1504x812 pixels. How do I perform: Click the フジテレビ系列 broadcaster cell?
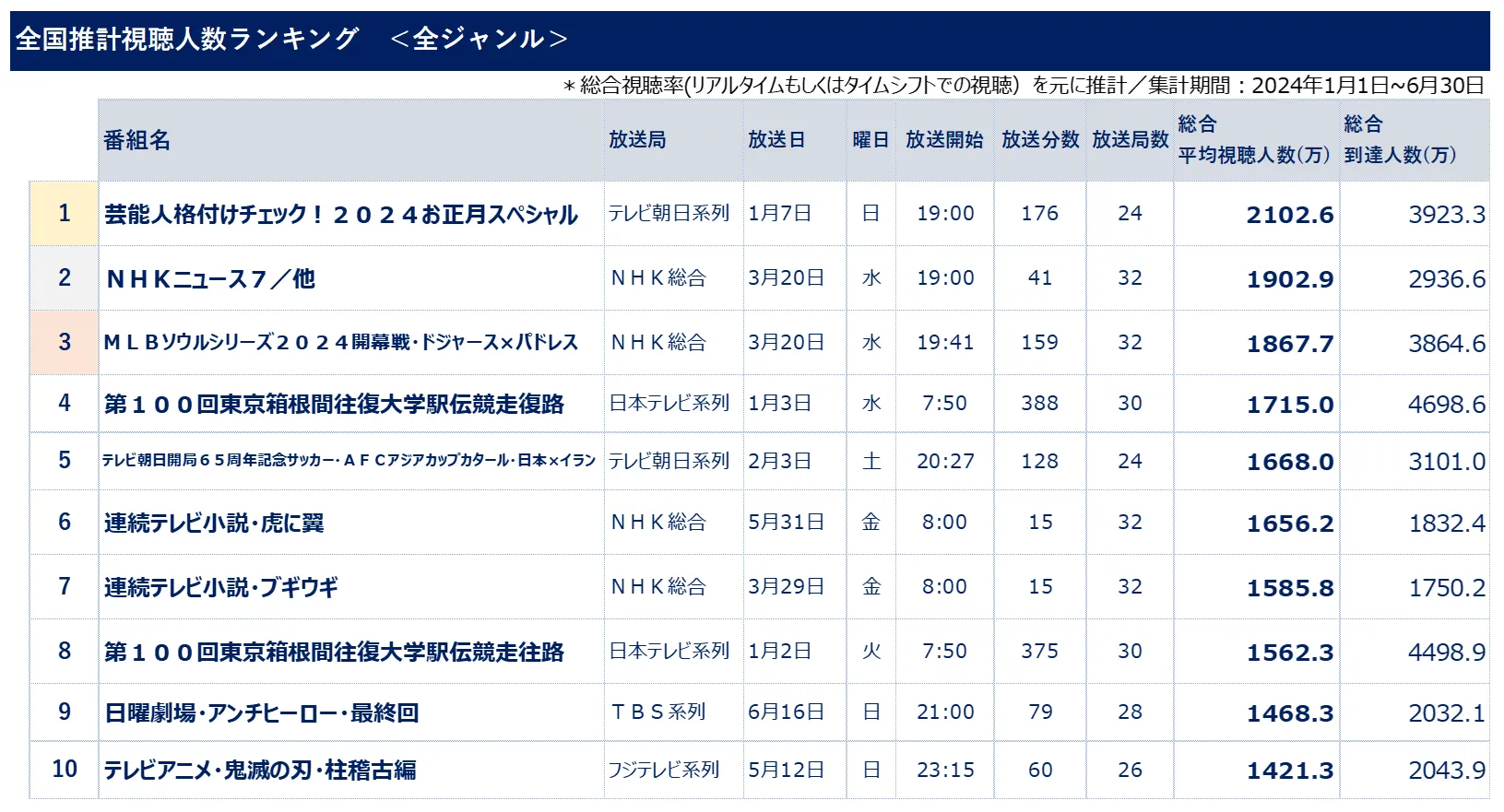[x=663, y=770]
